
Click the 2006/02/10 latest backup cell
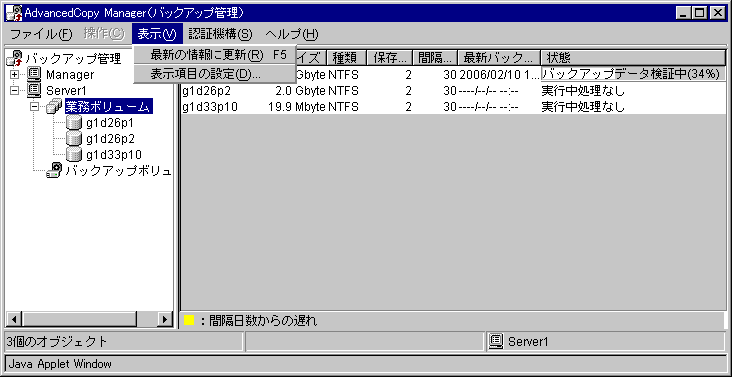(x=500, y=74)
